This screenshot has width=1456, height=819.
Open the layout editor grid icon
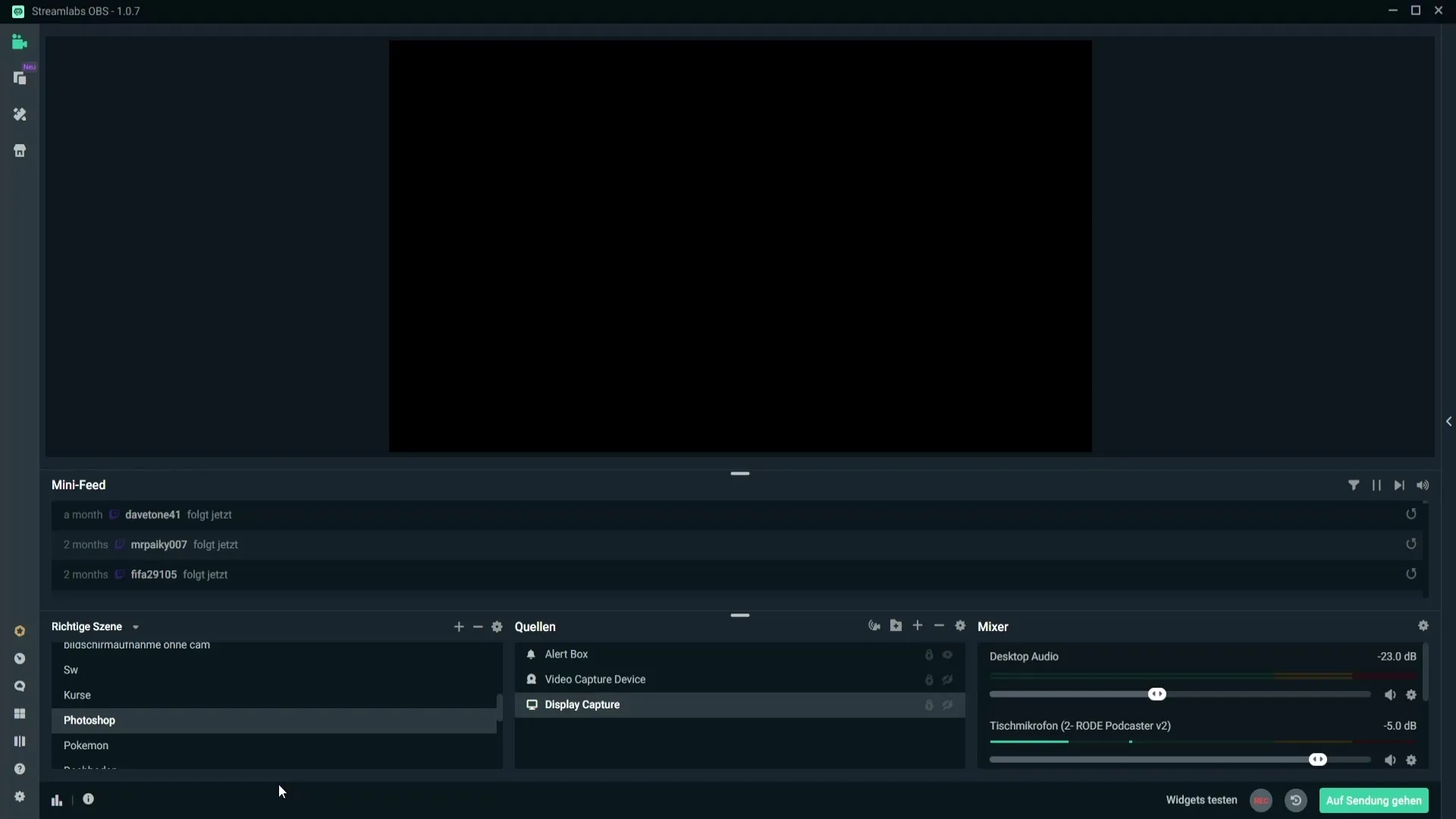20,714
